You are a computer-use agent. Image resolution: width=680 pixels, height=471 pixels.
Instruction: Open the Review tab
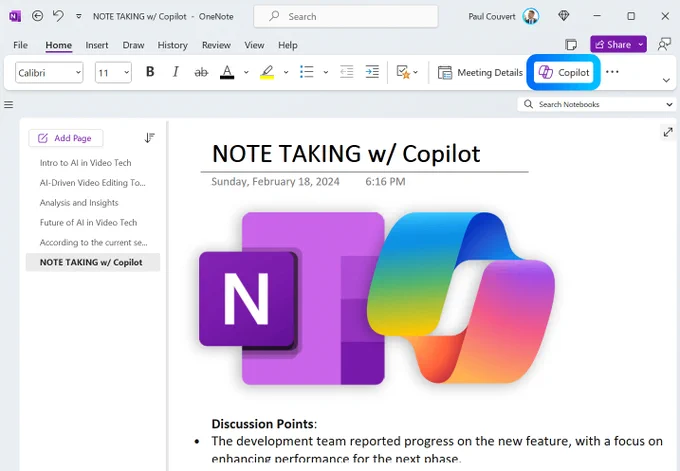point(216,45)
